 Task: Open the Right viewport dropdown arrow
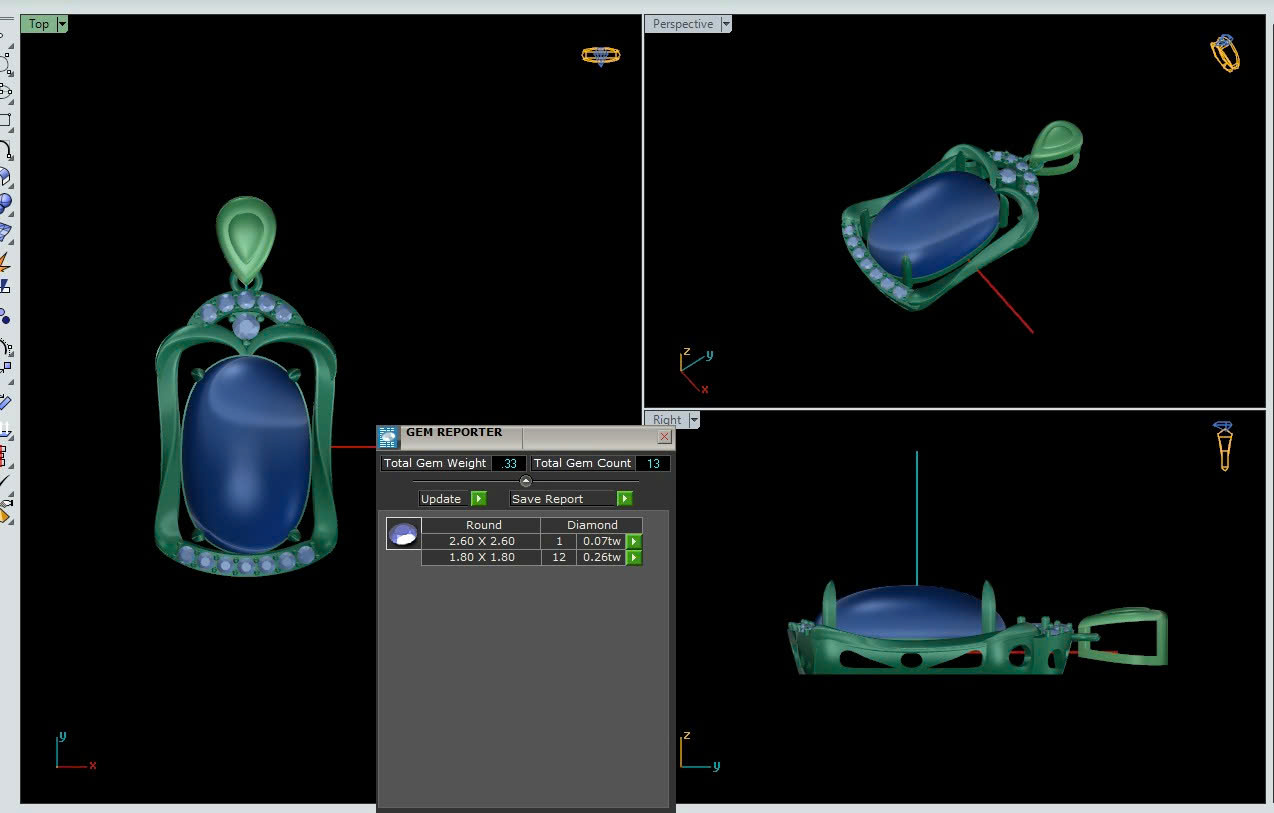pyautogui.click(x=694, y=420)
